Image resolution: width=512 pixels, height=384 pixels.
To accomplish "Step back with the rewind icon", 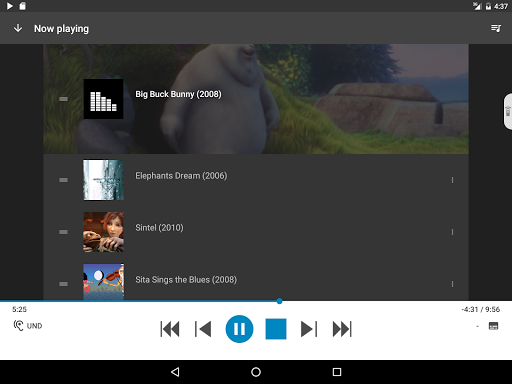I will [203, 329].
